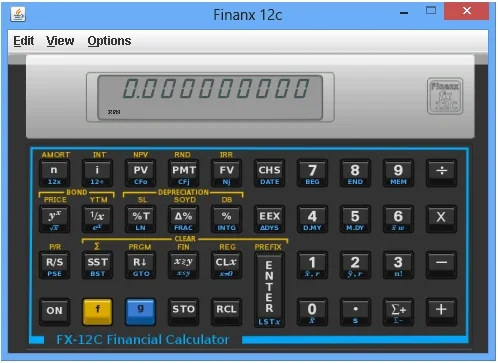Click the %T LN key
Screen dimensions: 498x363
[140, 219]
